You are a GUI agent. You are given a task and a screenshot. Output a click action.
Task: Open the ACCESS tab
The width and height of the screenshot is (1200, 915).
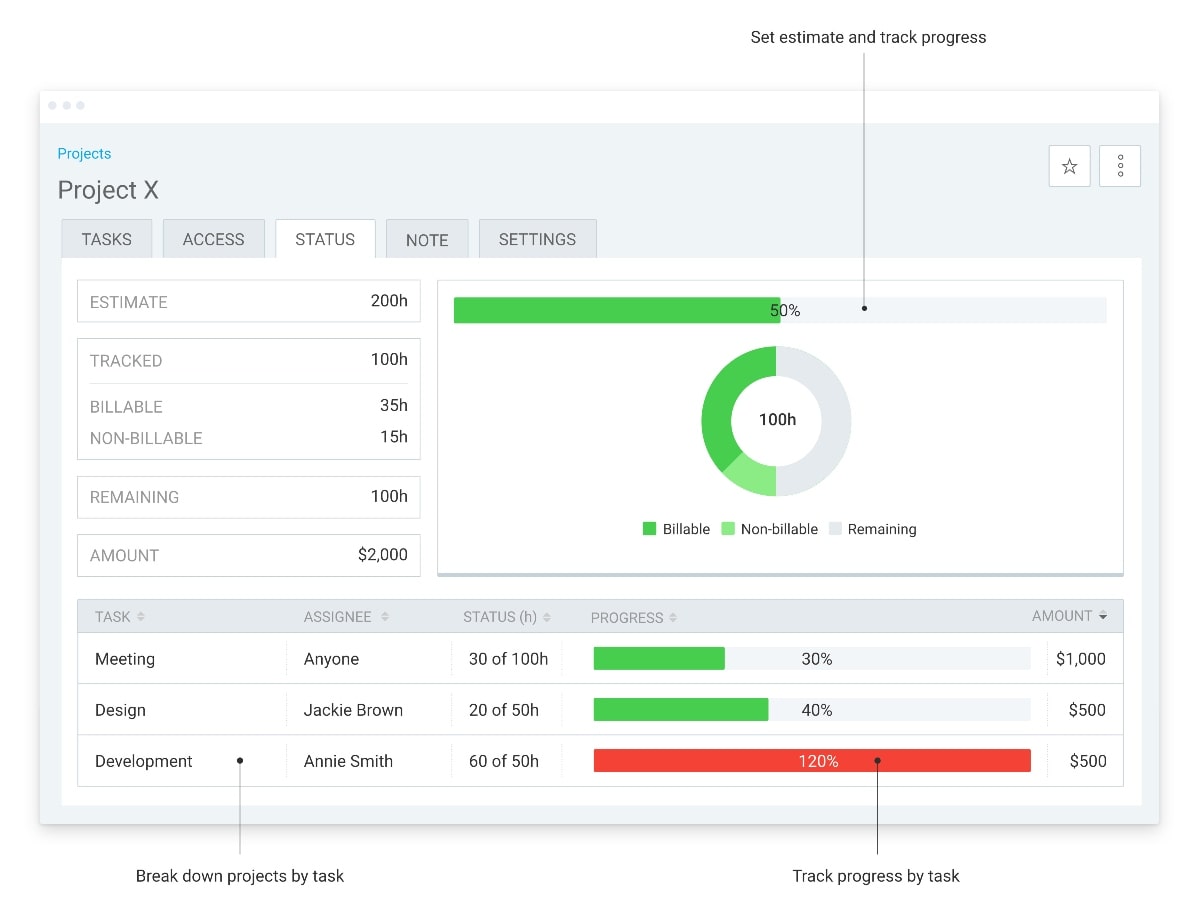click(x=214, y=239)
